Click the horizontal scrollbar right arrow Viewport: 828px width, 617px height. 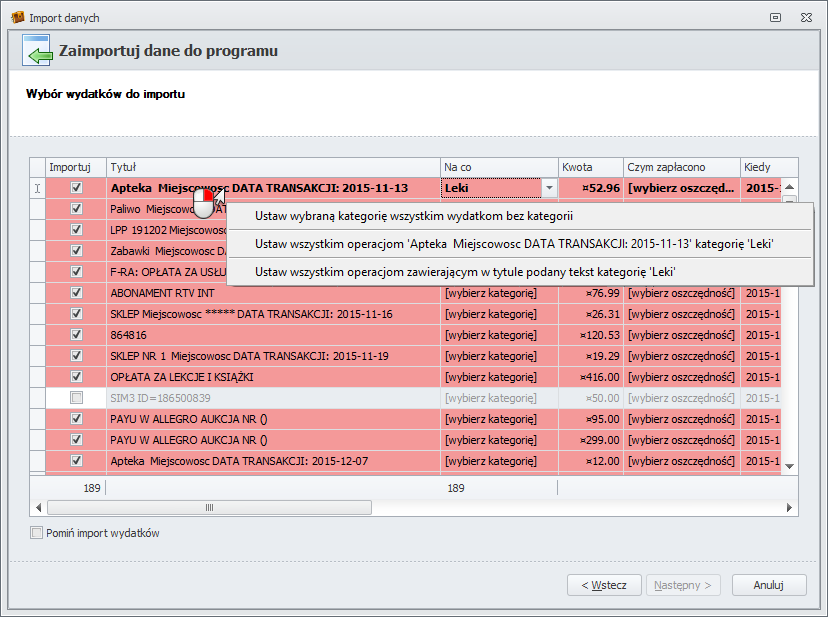coord(789,507)
